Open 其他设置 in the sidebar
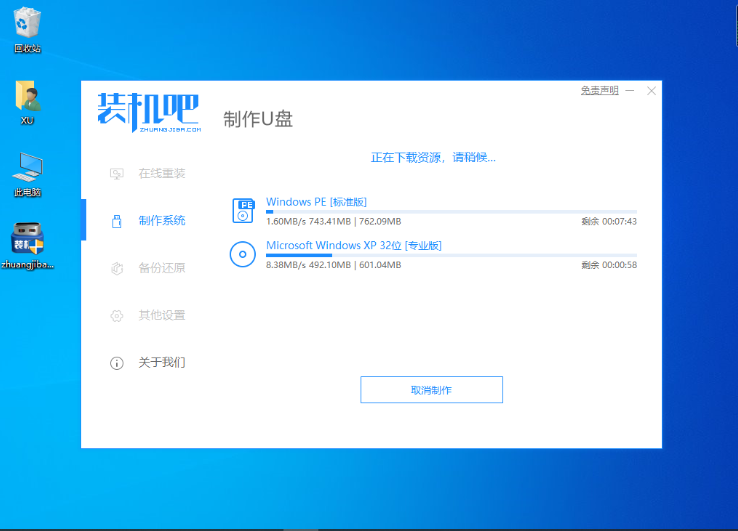The height and width of the screenshot is (531, 738). [161, 315]
